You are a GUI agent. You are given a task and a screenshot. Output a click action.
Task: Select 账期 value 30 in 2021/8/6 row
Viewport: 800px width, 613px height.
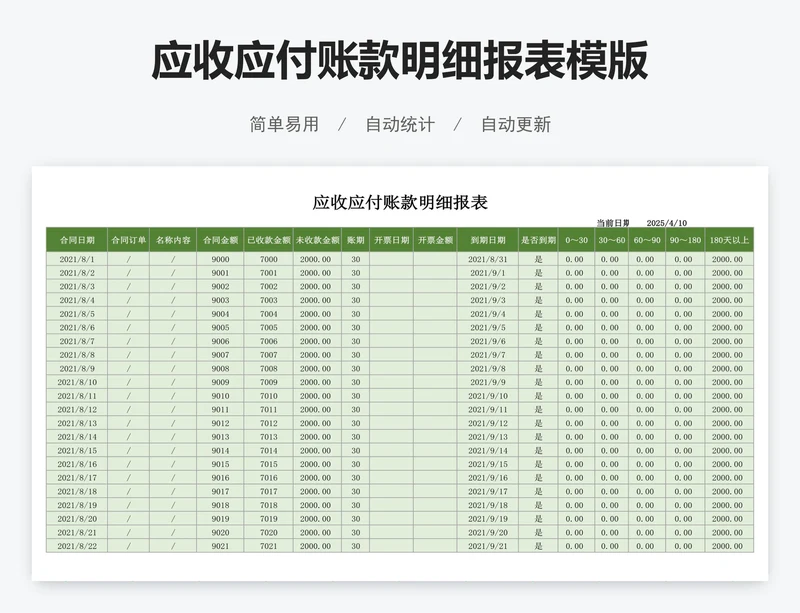tap(356, 328)
